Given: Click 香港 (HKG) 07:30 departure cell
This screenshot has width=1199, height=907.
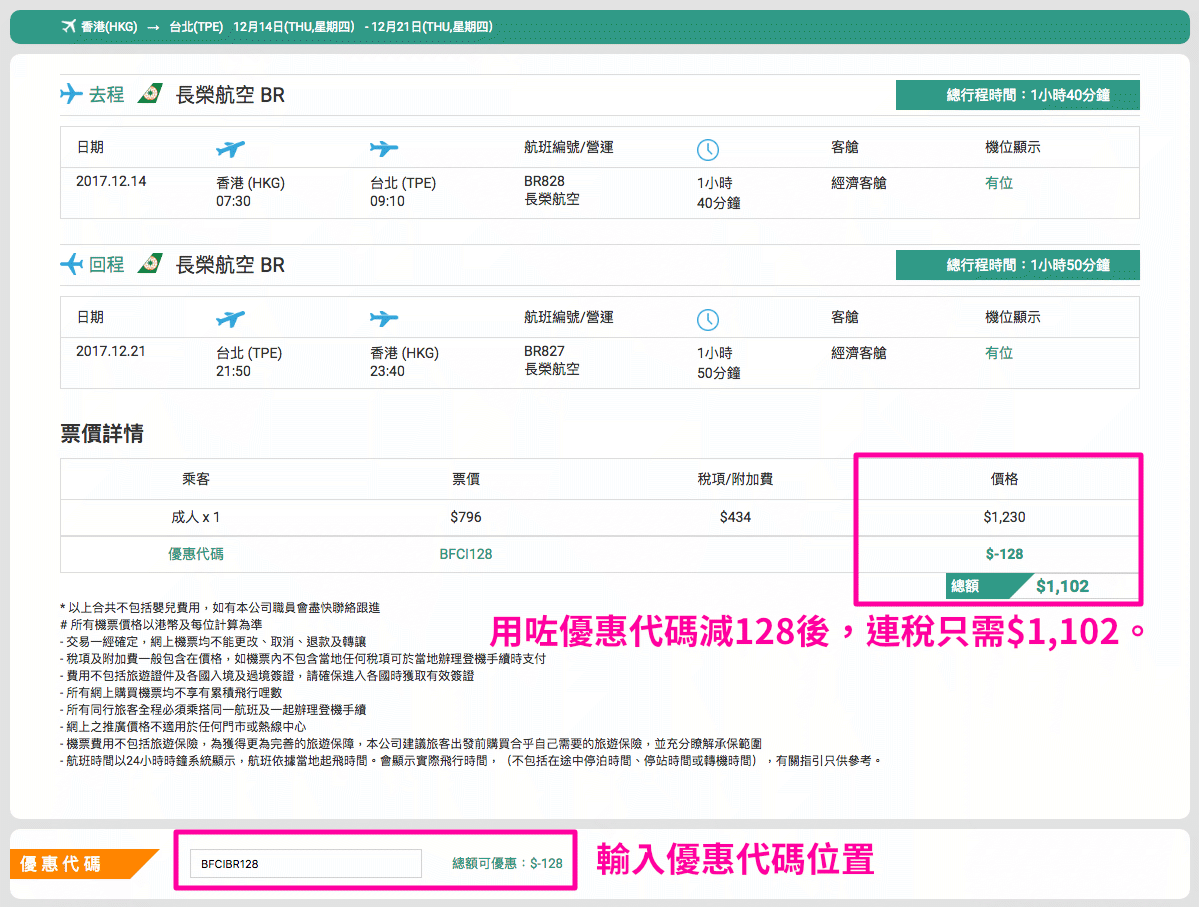Looking at the screenshot, I should coord(251,192).
